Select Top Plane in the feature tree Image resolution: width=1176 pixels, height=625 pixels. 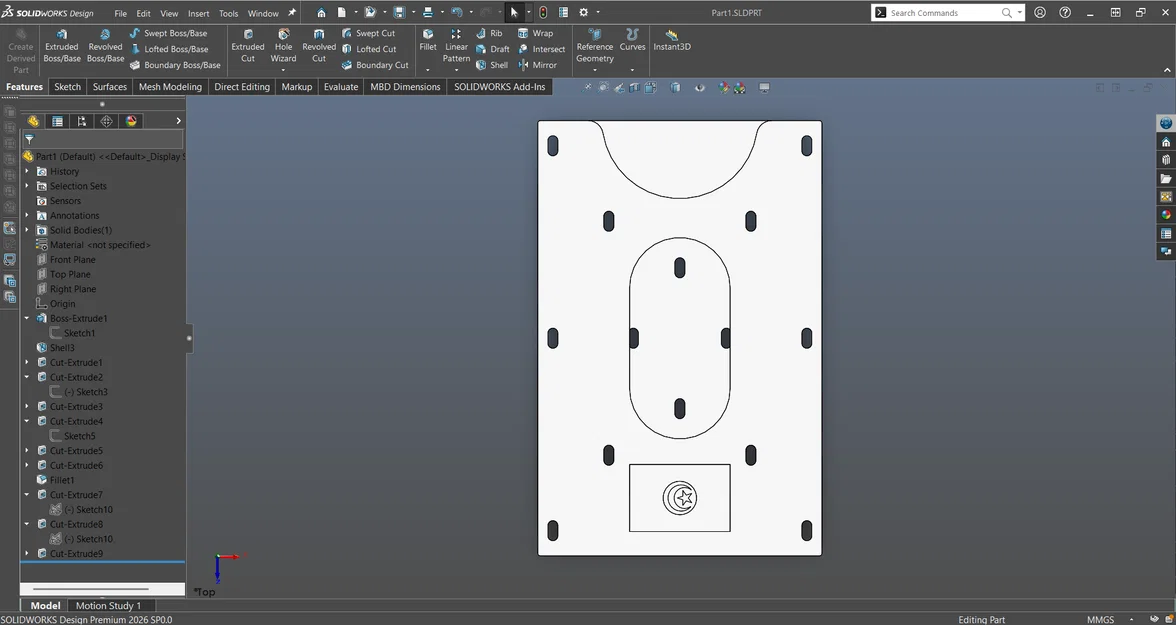[x=70, y=274]
